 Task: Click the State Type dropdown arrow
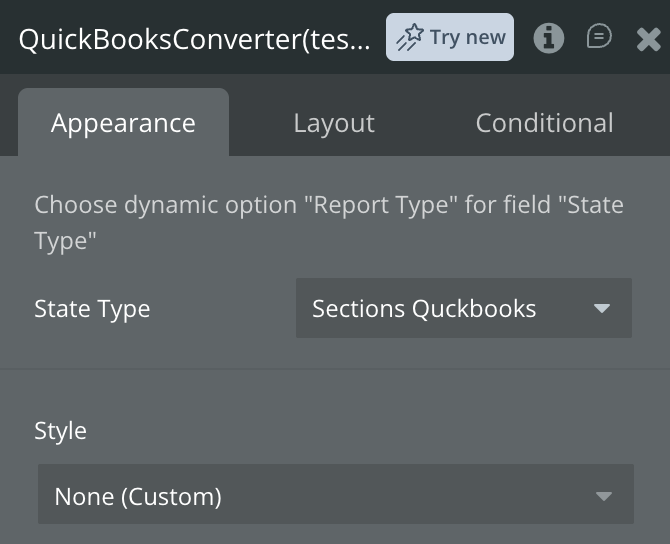pyautogui.click(x=602, y=309)
